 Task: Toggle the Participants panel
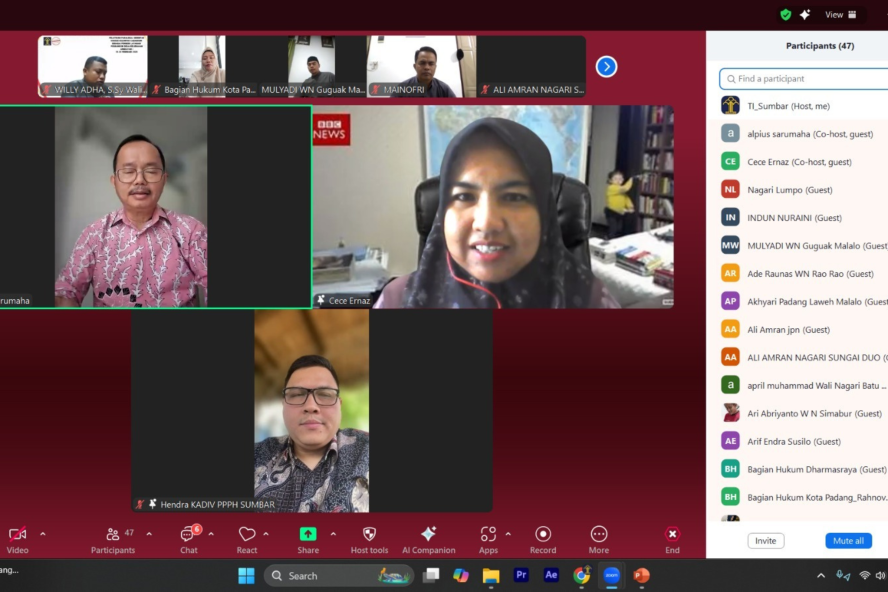[113, 535]
